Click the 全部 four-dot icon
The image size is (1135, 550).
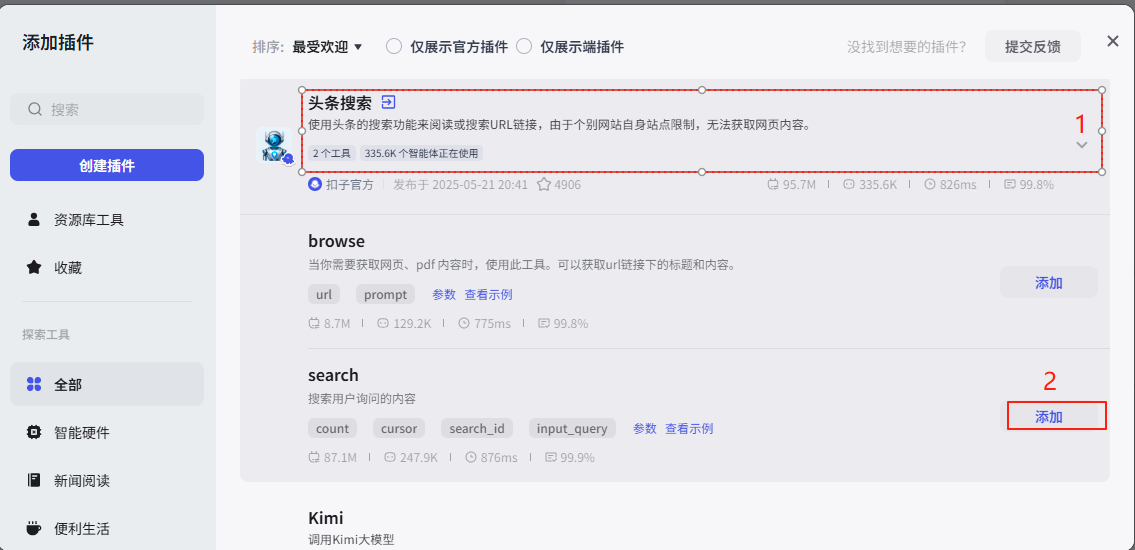pyautogui.click(x=33, y=384)
